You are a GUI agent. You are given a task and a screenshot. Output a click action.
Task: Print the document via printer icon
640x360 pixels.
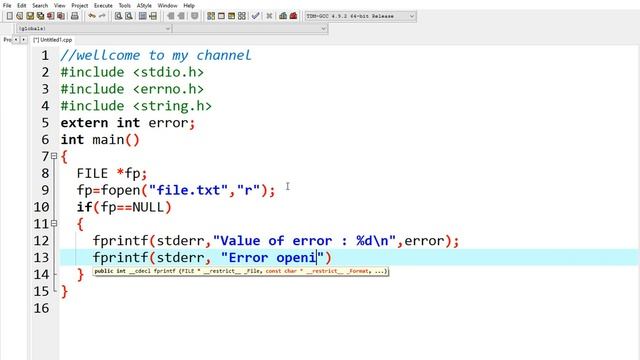(75, 16)
